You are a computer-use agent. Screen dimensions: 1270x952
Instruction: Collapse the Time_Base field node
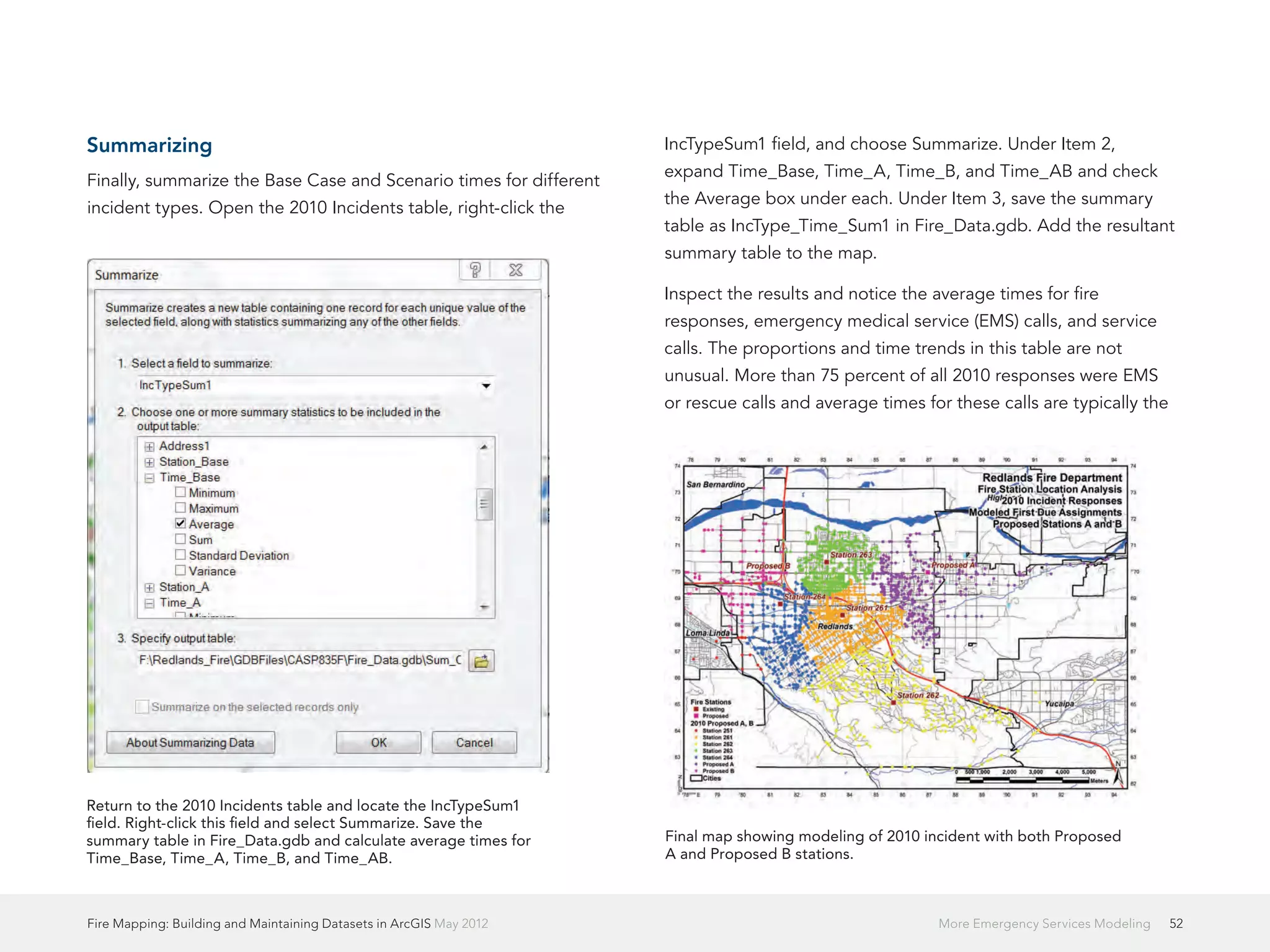click(x=149, y=478)
